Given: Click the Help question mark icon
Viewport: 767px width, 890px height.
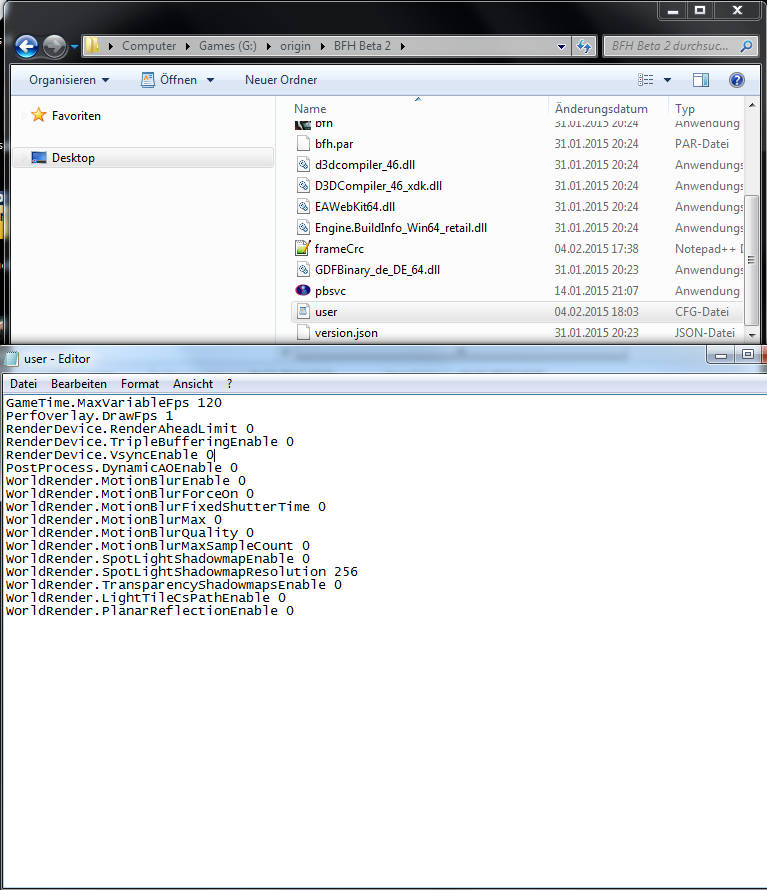Looking at the screenshot, I should (x=737, y=80).
